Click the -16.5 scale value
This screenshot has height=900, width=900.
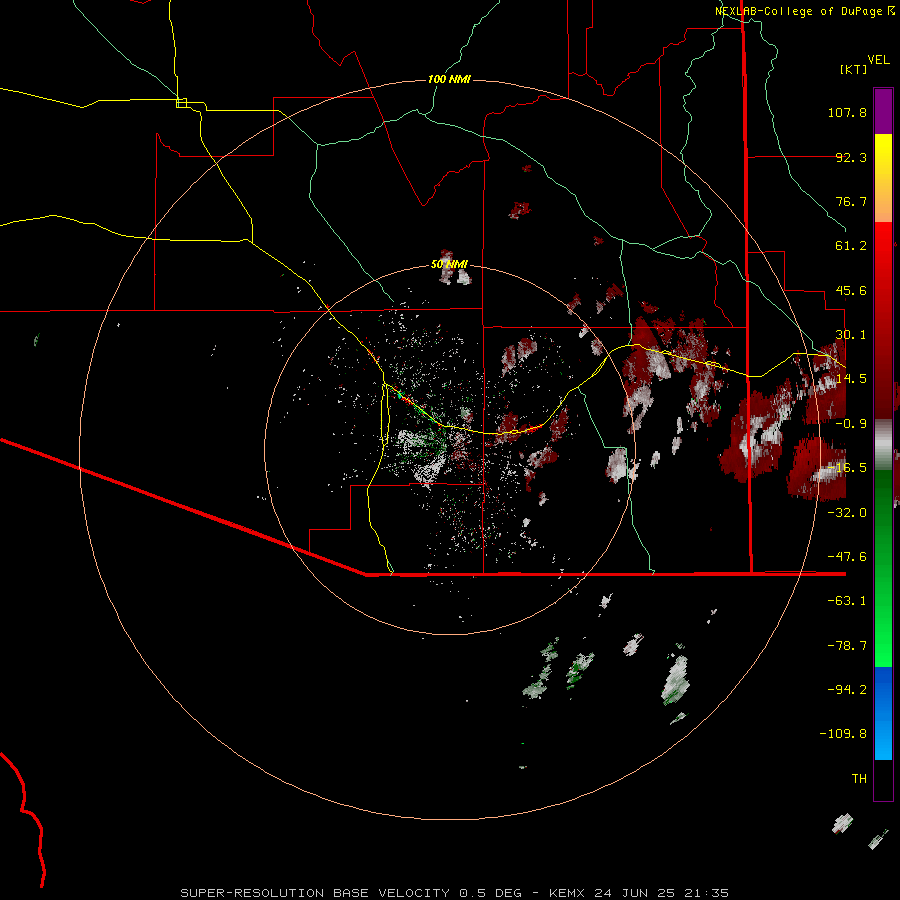click(x=847, y=468)
